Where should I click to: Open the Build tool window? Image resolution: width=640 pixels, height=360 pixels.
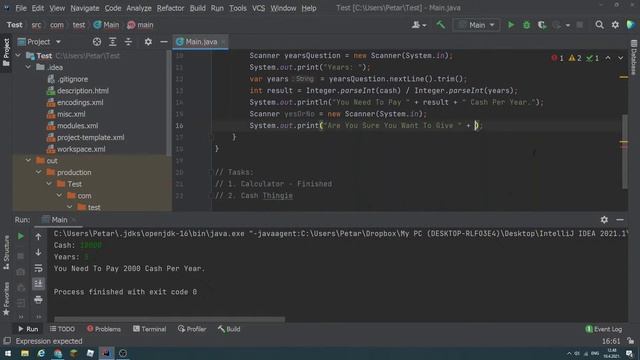(x=229, y=329)
